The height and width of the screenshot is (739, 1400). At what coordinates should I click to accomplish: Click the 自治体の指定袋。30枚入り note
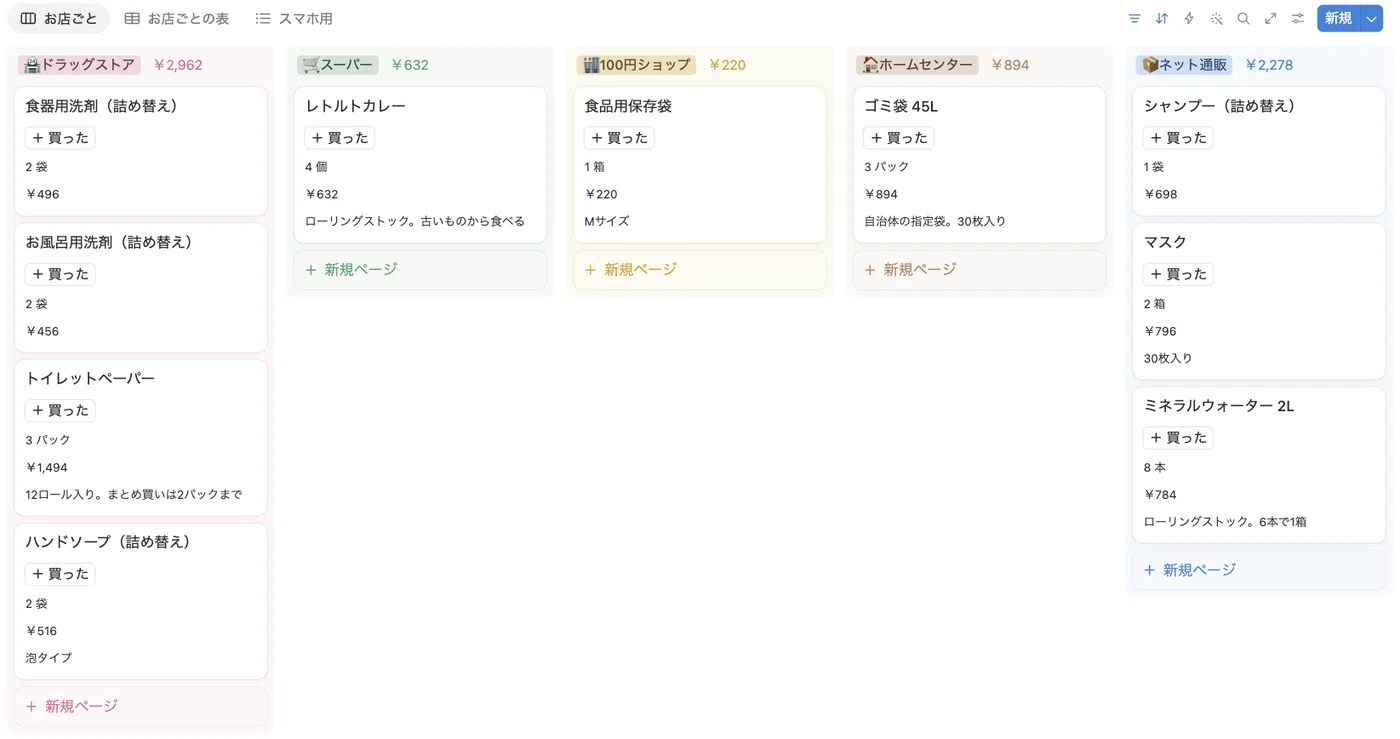pos(935,221)
